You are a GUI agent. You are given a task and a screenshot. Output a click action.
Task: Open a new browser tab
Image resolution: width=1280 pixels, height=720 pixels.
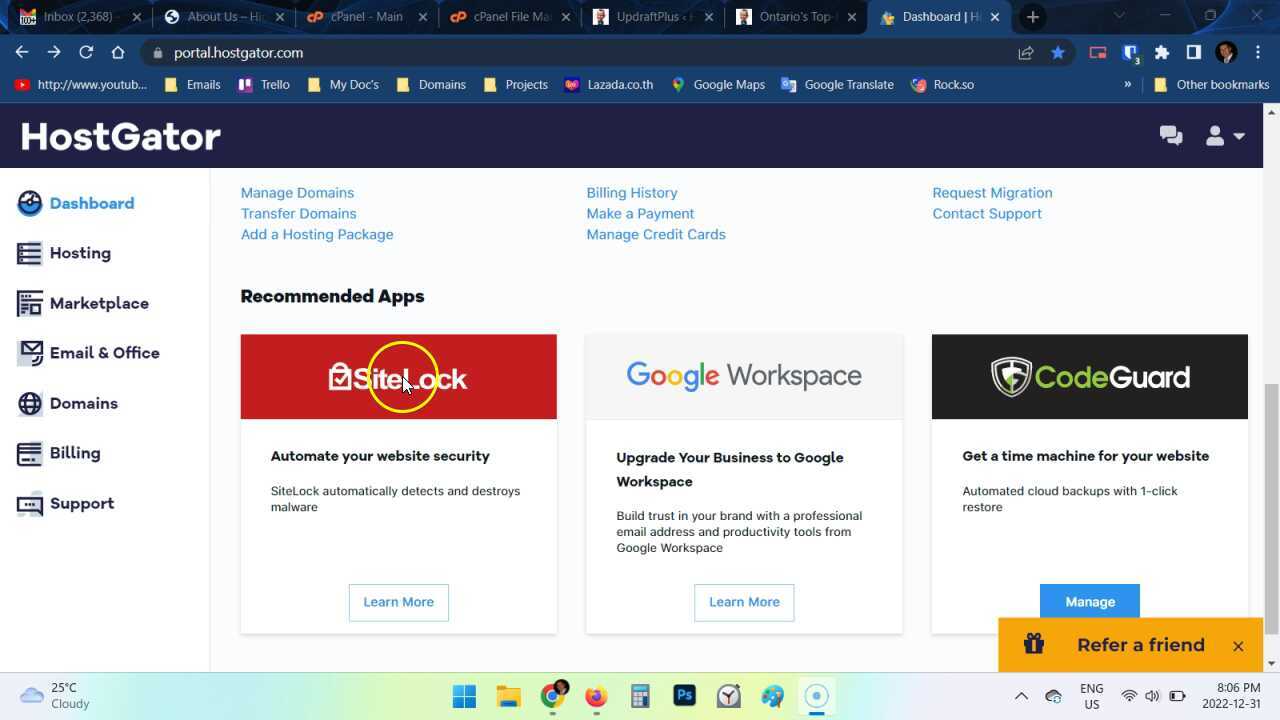pos(1033,17)
